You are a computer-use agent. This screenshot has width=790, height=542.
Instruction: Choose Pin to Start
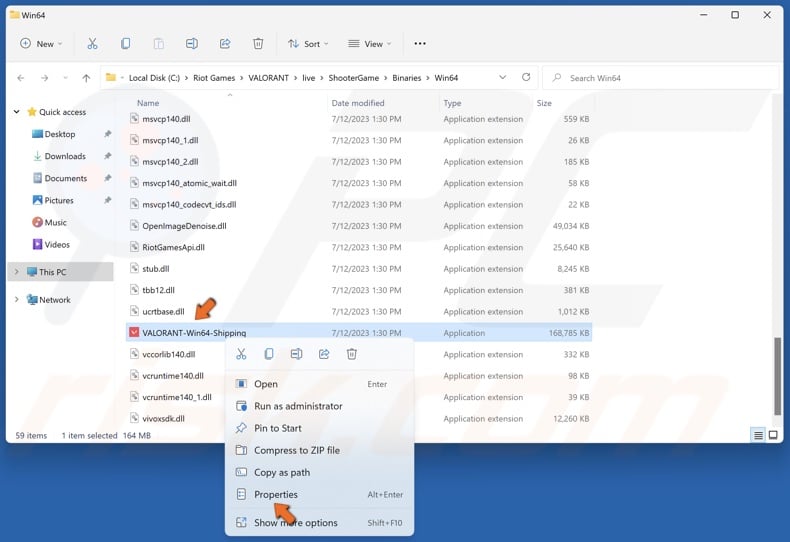pos(319,428)
